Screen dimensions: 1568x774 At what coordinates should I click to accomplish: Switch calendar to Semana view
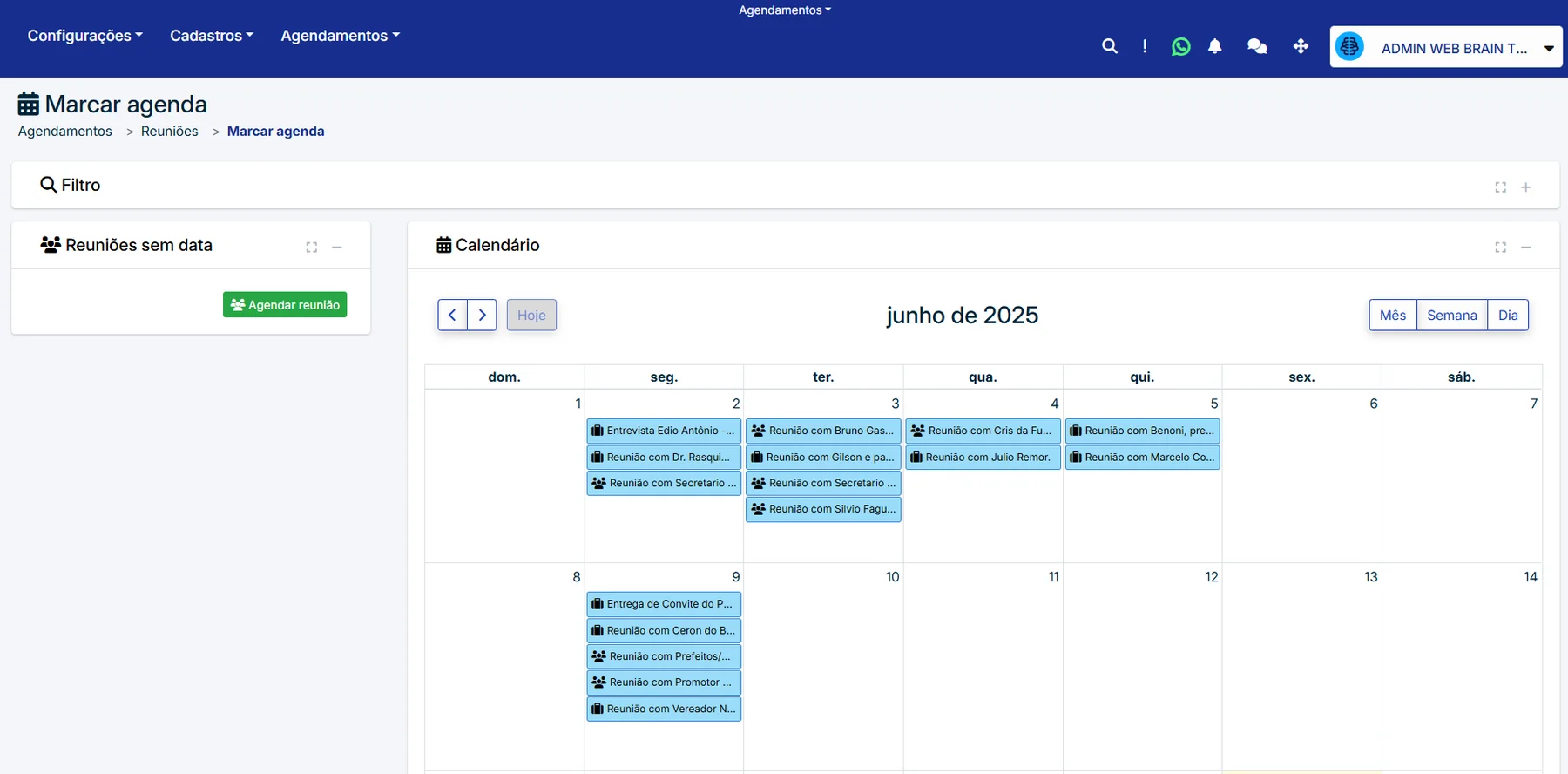tap(1452, 315)
